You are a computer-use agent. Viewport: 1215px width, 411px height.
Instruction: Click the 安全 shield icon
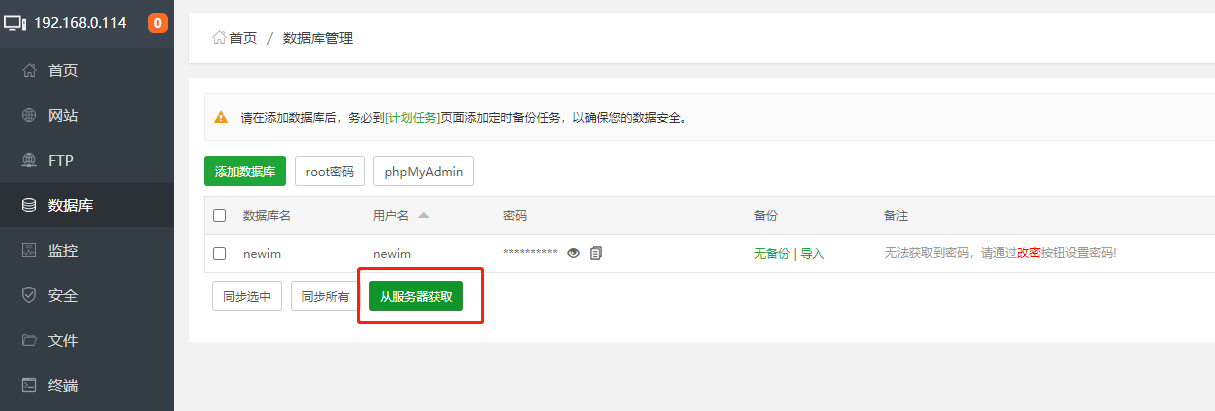point(29,295)
